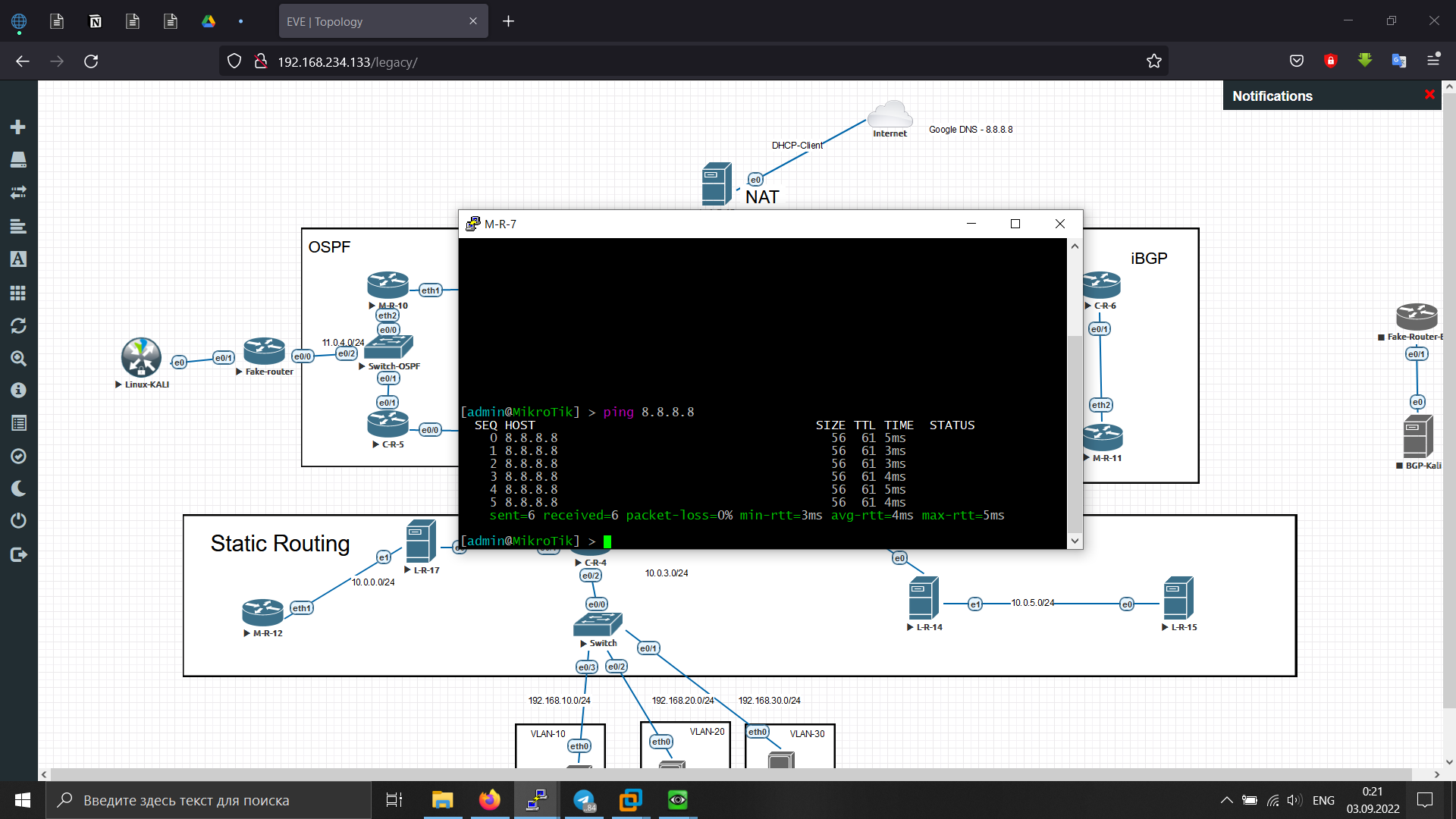Open Firefox from the taskbar
This screenshot has height=819, width=1456.
pyautogui.click(x=490, y=800)
